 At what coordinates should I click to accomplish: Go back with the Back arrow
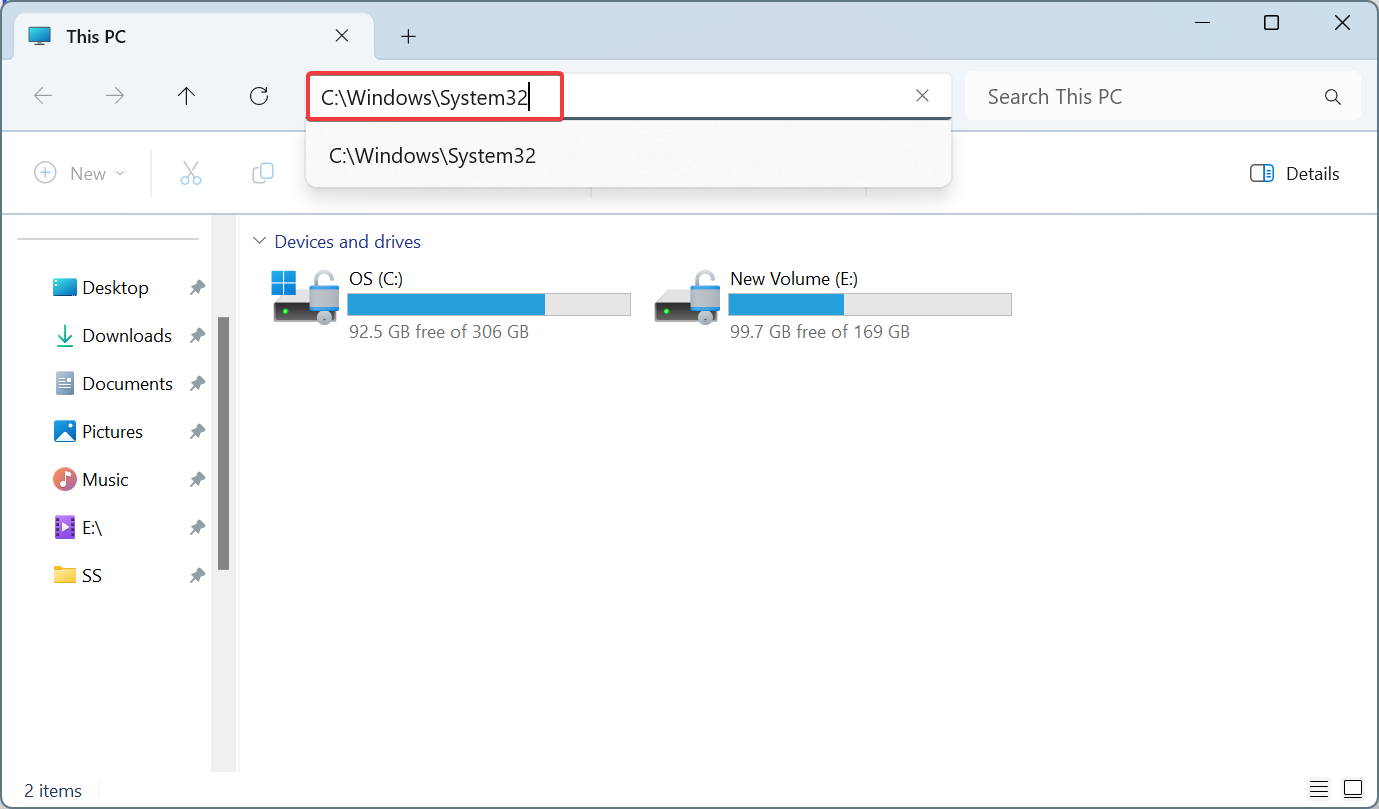coord(43,96)
